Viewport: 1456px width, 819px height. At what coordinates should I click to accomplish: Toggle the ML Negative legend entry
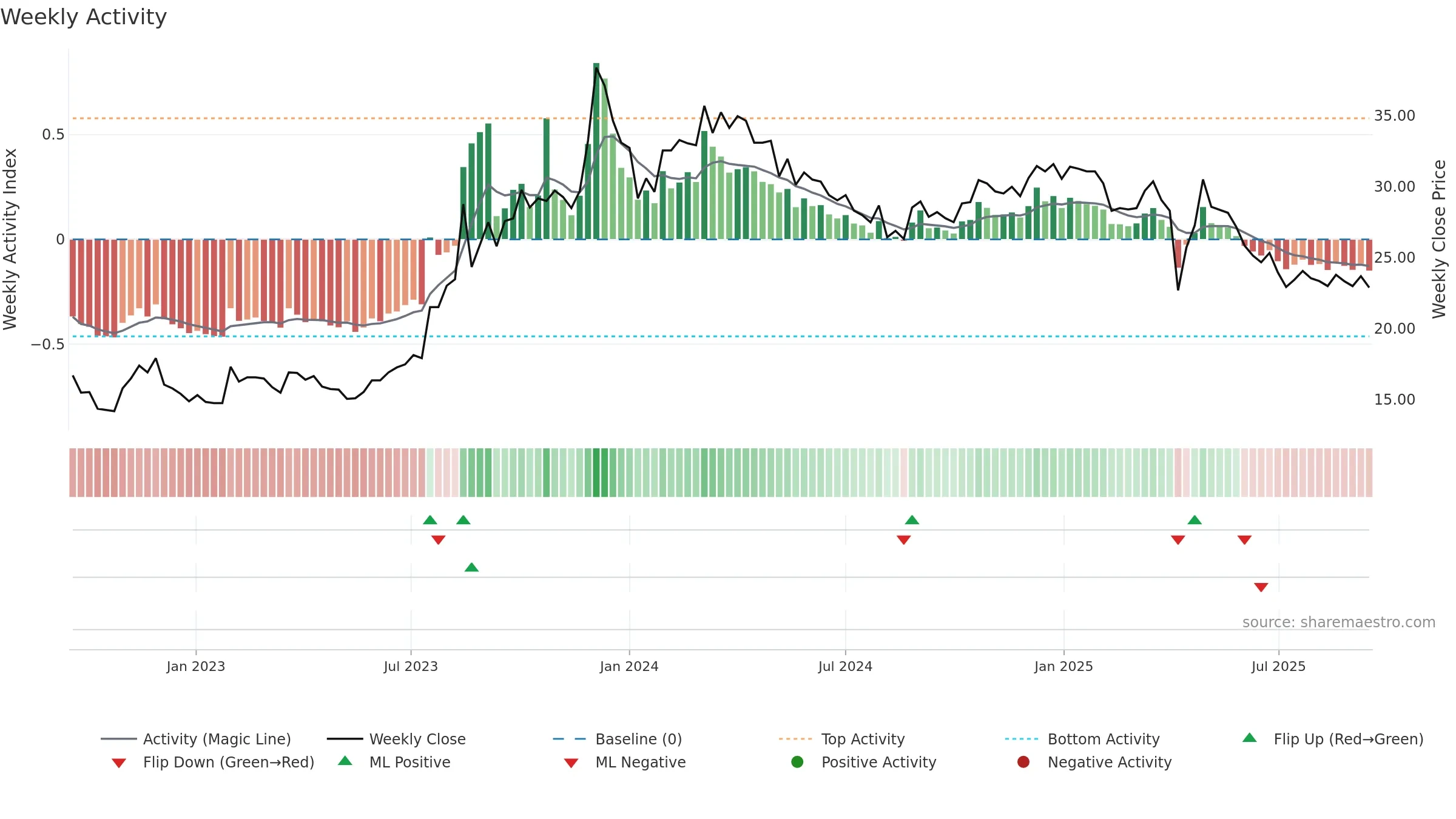pyautogui.click(x=625, y=762)
